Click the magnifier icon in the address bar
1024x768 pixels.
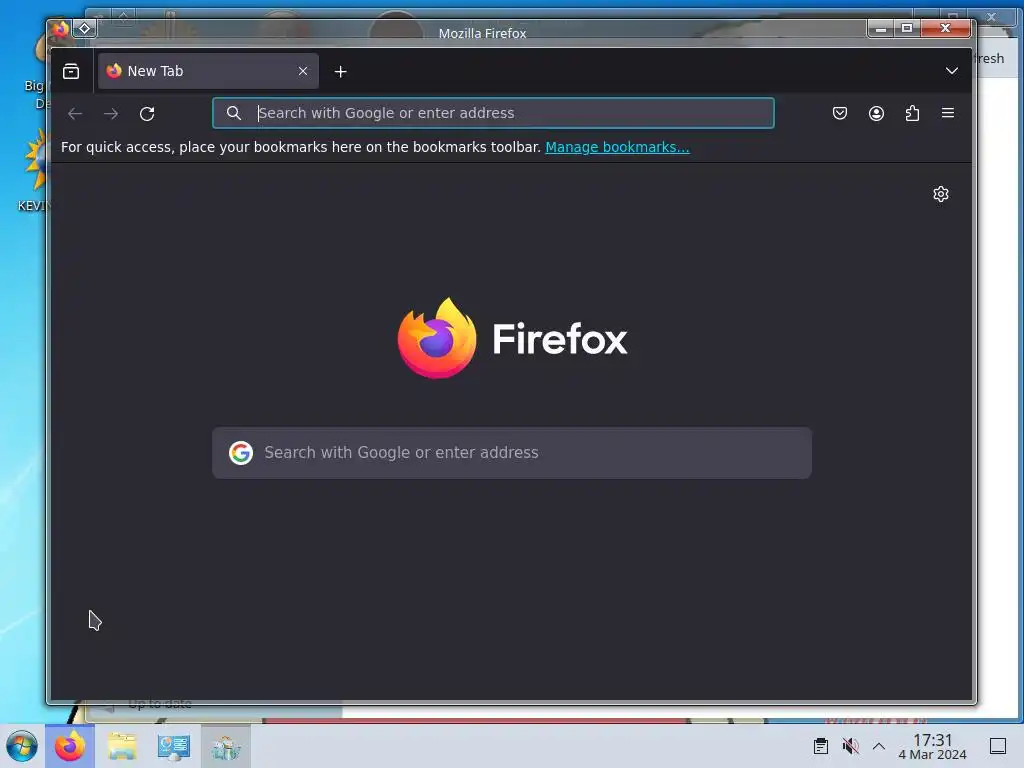[233, 113]
